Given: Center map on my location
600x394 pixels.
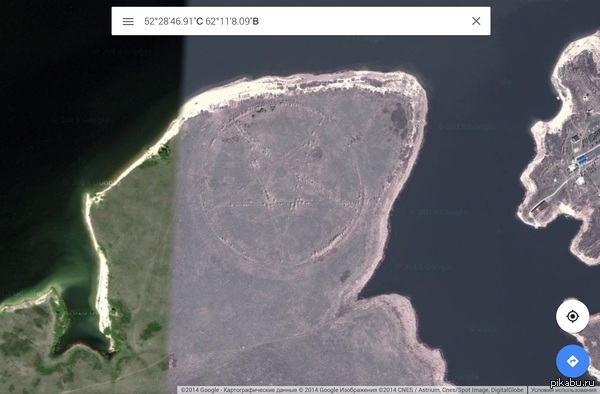Looking at the screenshot, I should [572, 316].
